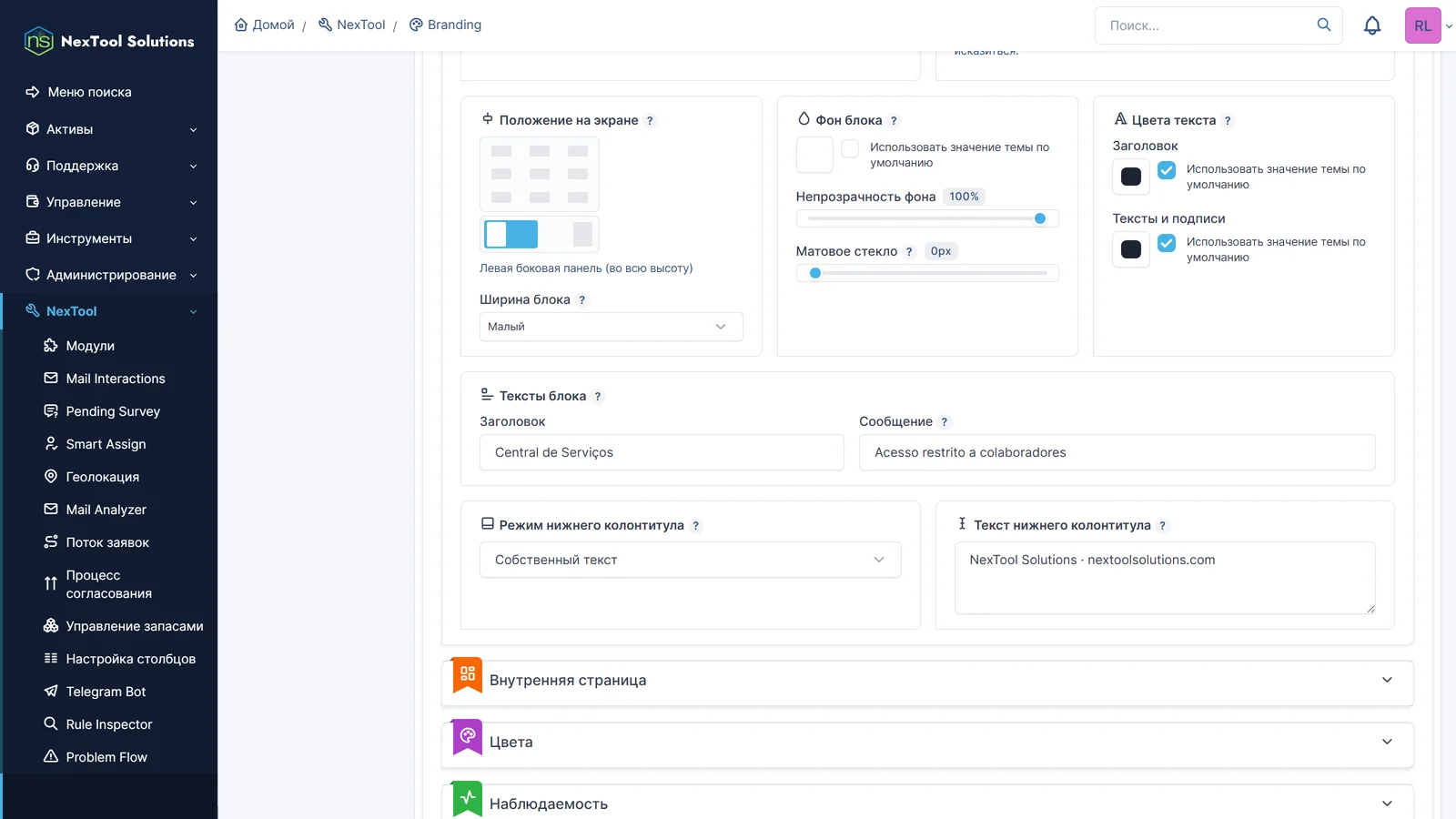
Task: Click the NexTool Solutions logo
Action: point(109,41)
